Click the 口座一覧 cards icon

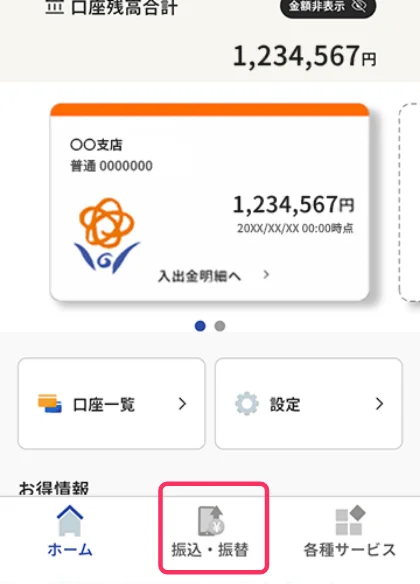50,404
